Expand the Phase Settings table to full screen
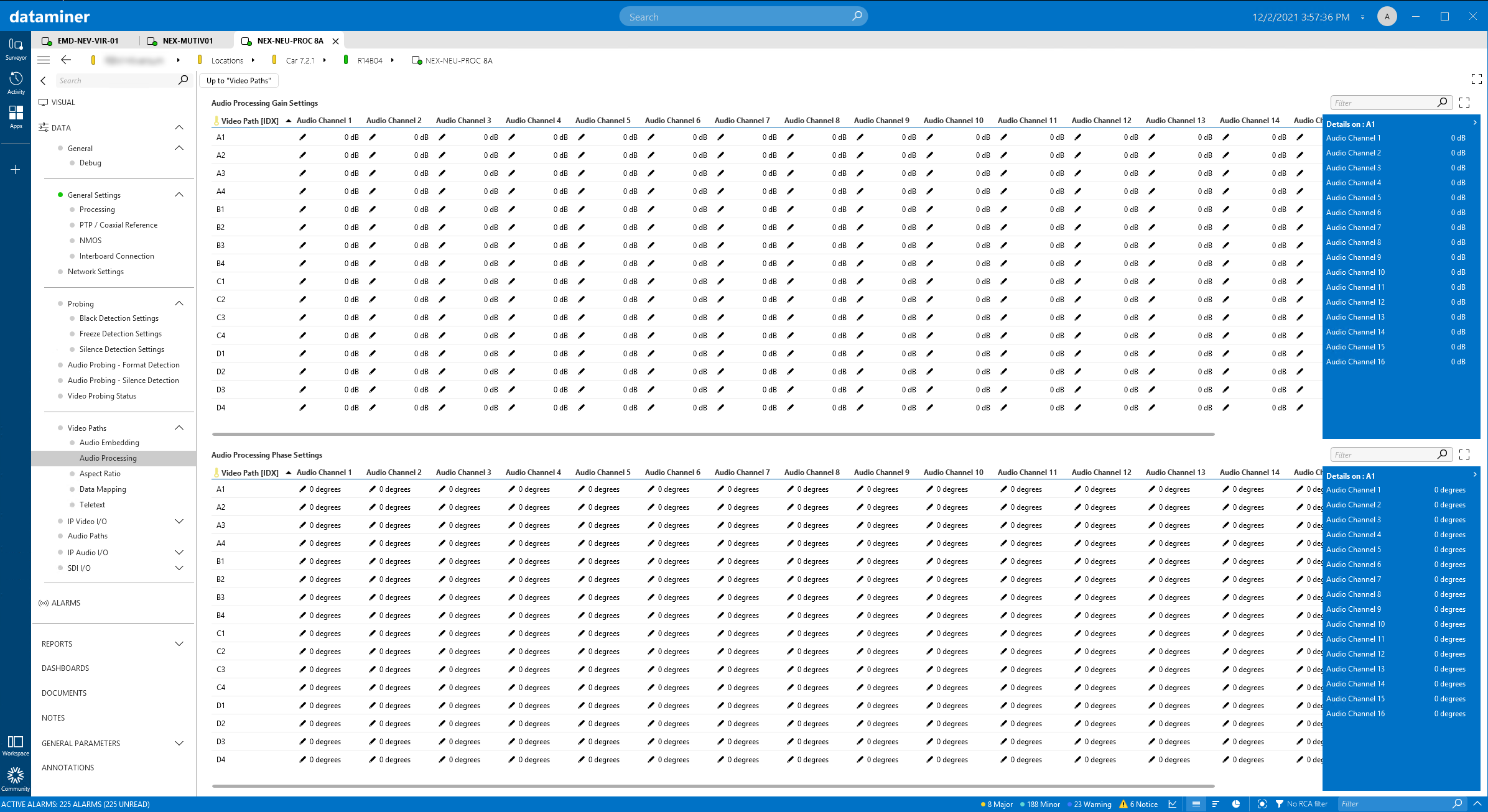This screenshot has width=1488, height=812. [1464, 454]
